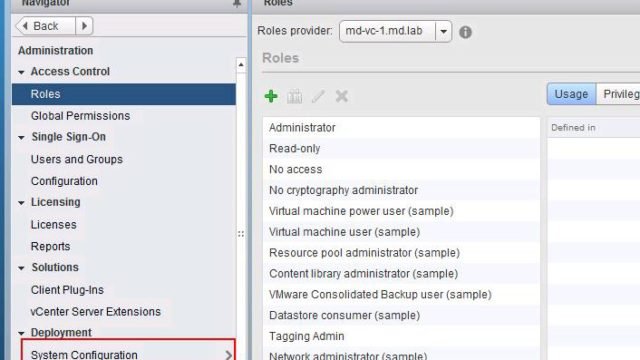Open Single Sign-On Configuration
The height and width of the screenshot is (360, 640).
click(64, 181)
